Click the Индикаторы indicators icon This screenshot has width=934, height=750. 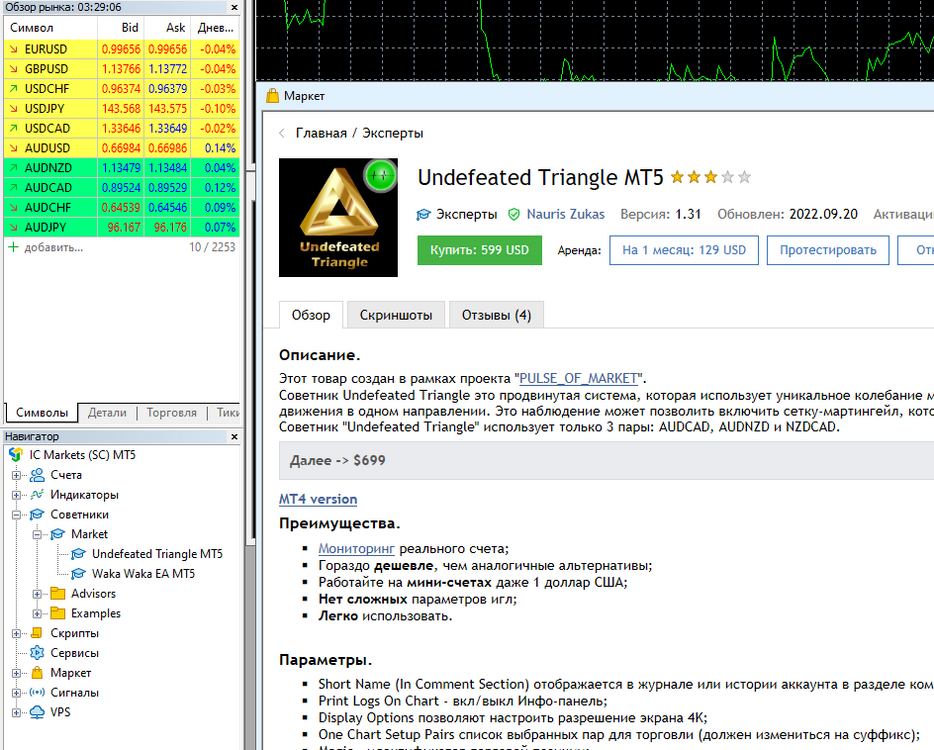[x=37, y=494]
